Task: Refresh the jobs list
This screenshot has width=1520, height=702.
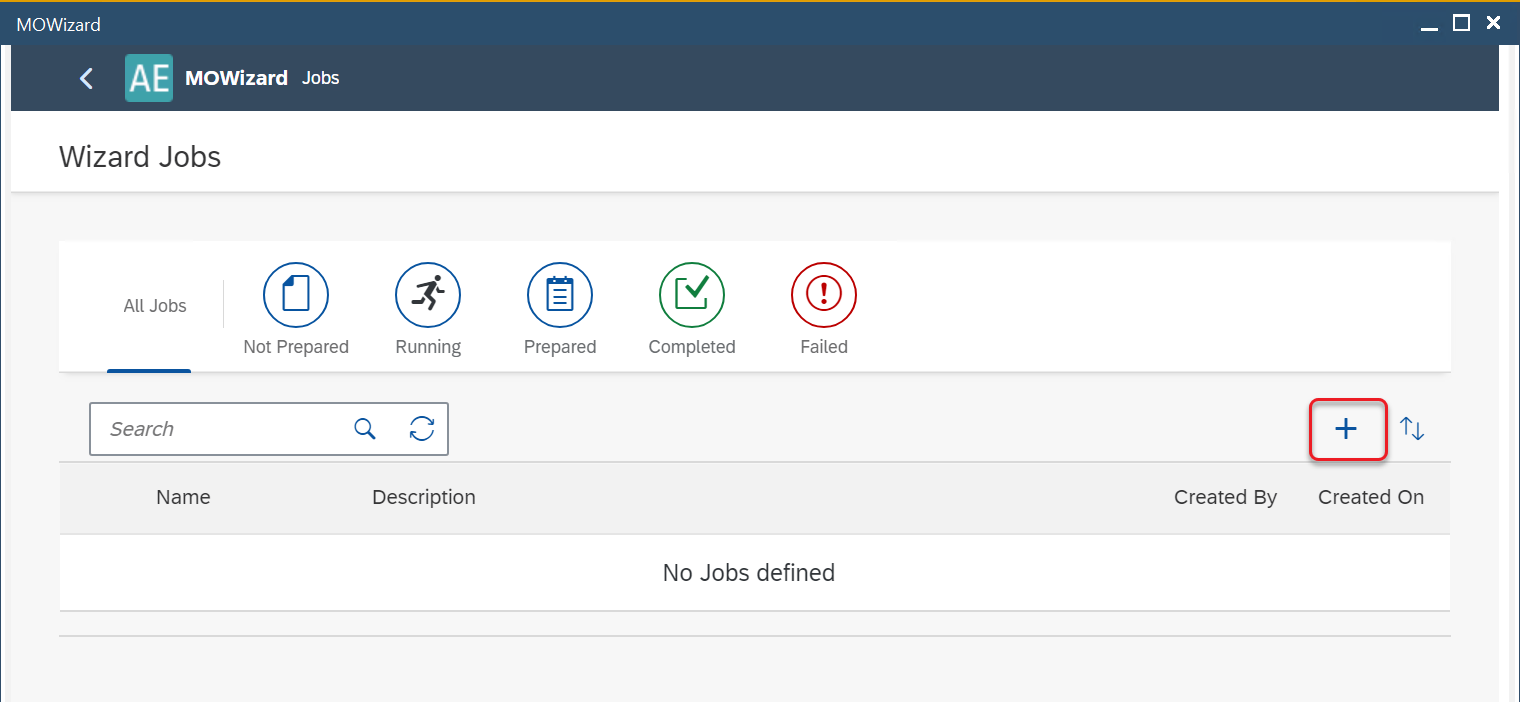Action: (422, 429)
